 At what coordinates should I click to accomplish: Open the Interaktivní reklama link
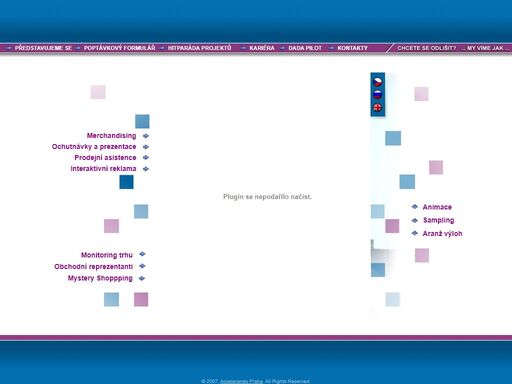[x=103, y=169]
